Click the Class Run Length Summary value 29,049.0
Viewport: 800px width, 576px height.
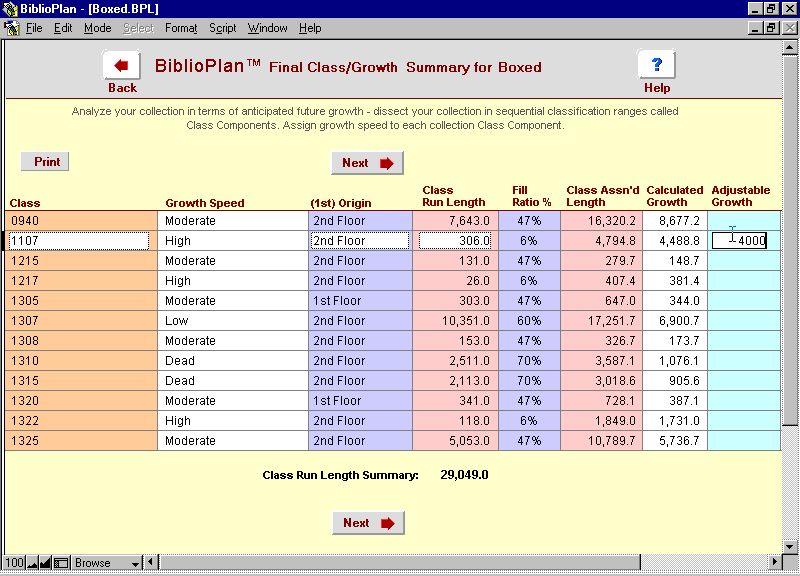coord(464,475)
